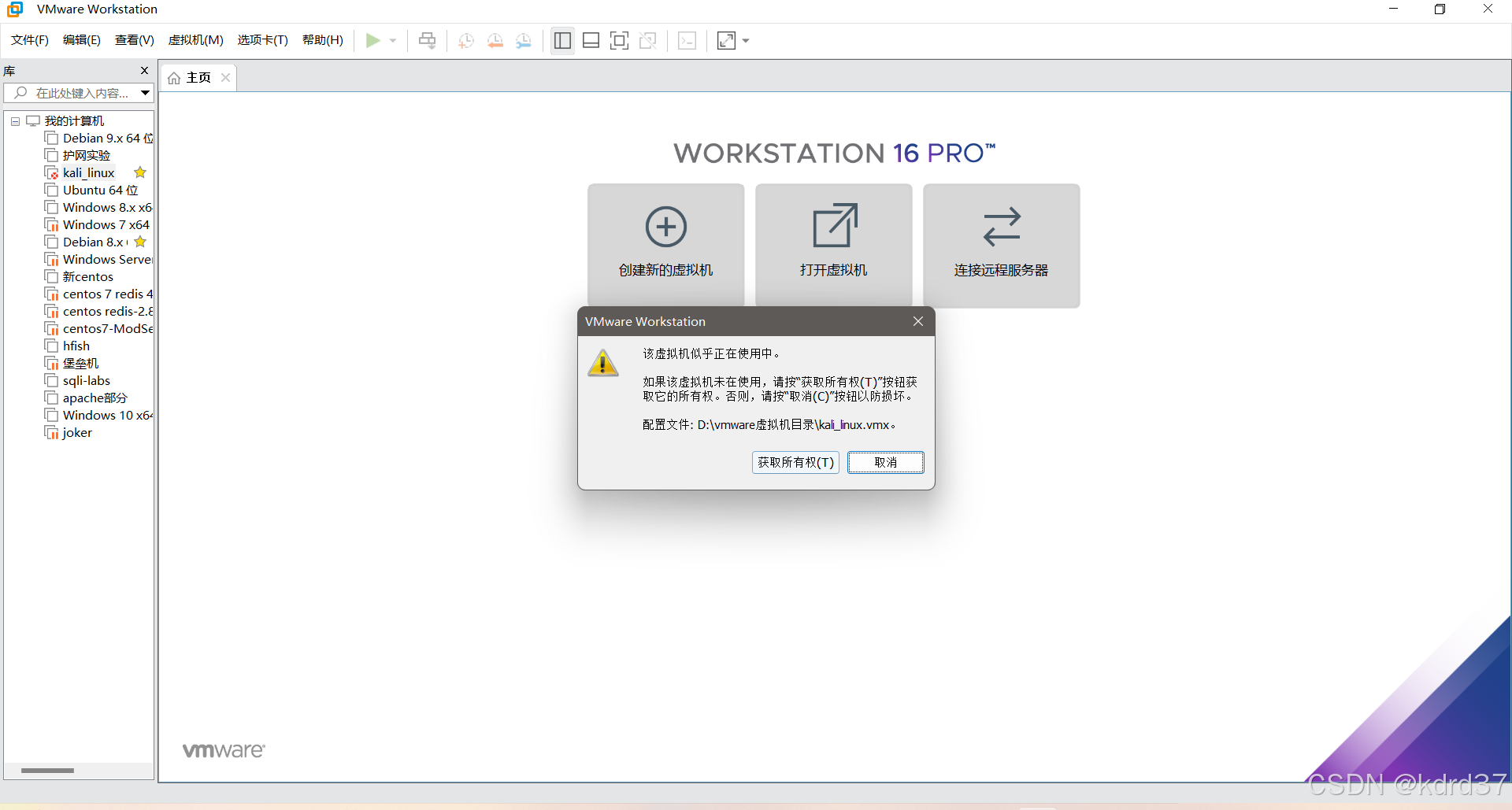Click the Send Ctrl+Alt+Del toolbar icon

(x=428, y=40)
